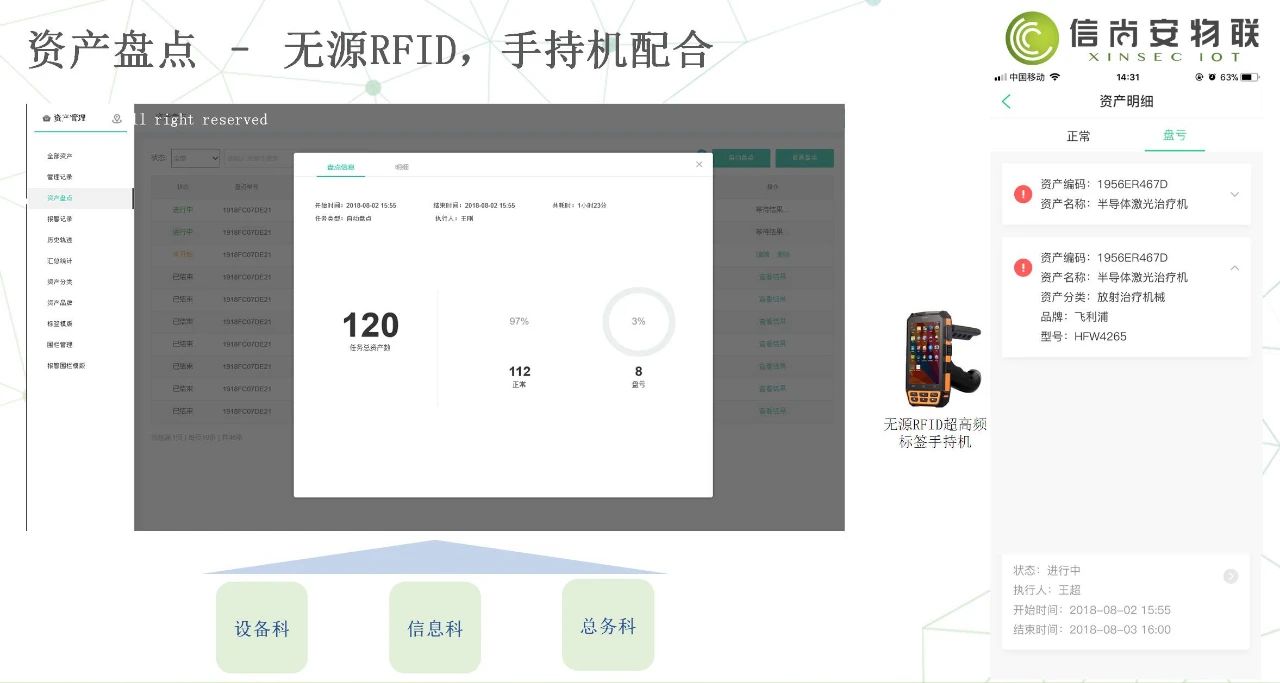Image resolution: width=1280 pixels, height=683 pixels.
Task: Click the orange status cell in the table
Action: pyautogui.click(x=183, y=254)
